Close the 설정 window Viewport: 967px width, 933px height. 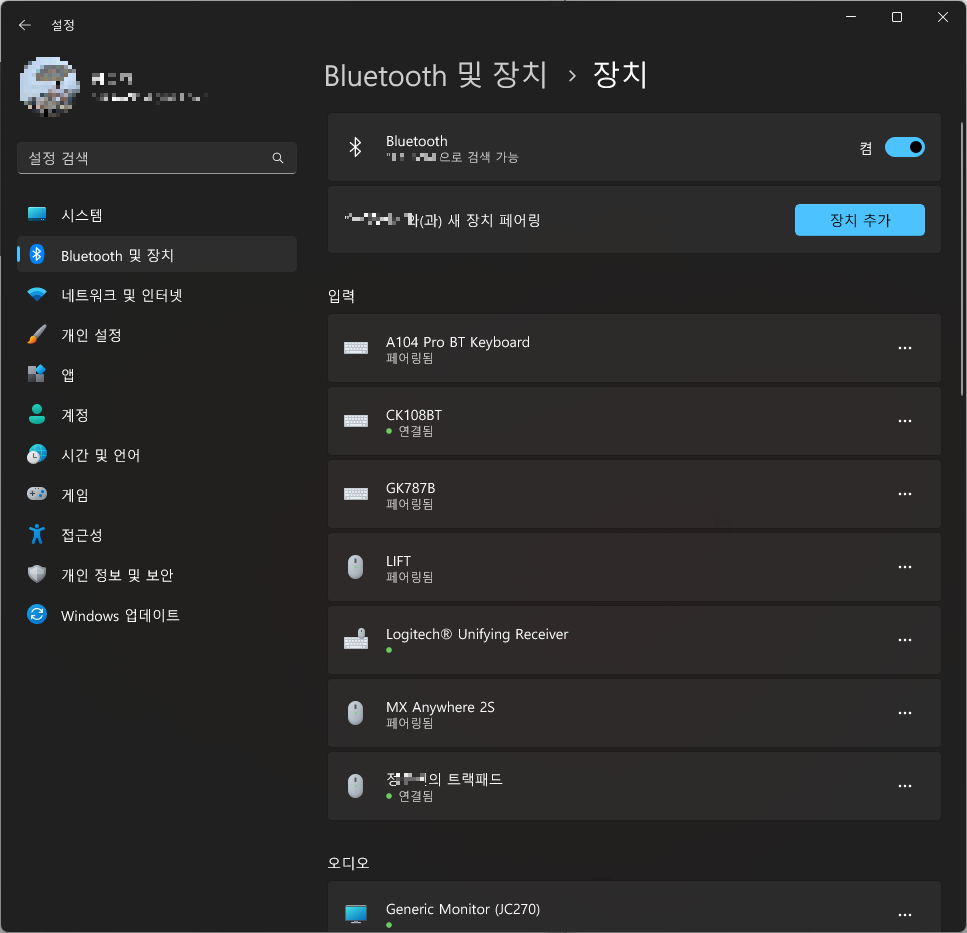(x=942, y=17)
